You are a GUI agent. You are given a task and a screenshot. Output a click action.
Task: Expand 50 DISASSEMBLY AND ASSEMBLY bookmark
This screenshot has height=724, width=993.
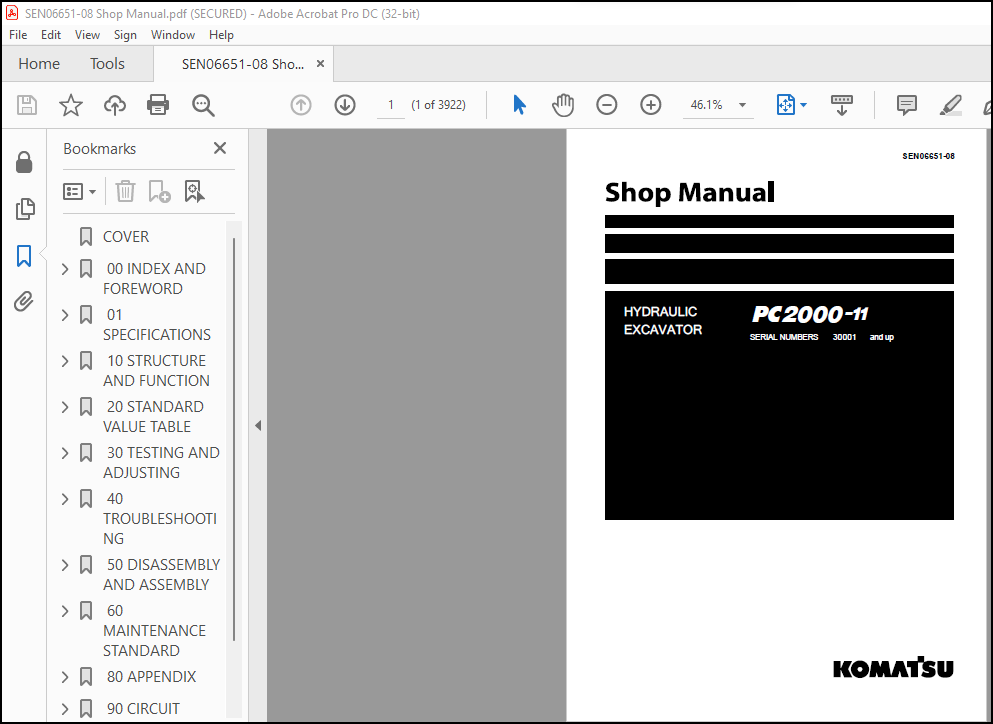65,565
